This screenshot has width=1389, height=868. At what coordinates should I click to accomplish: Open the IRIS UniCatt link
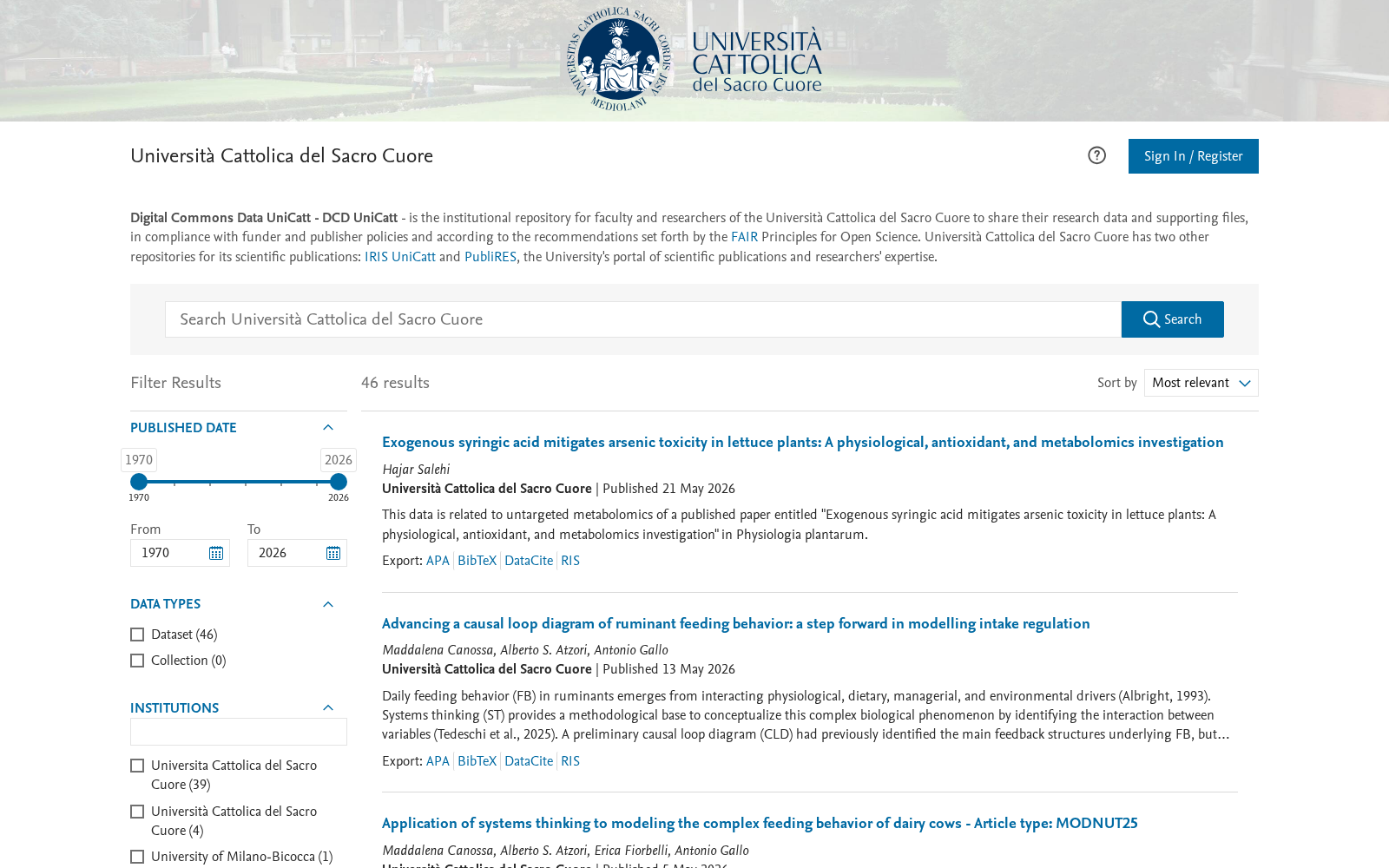[x=399, y=257]
